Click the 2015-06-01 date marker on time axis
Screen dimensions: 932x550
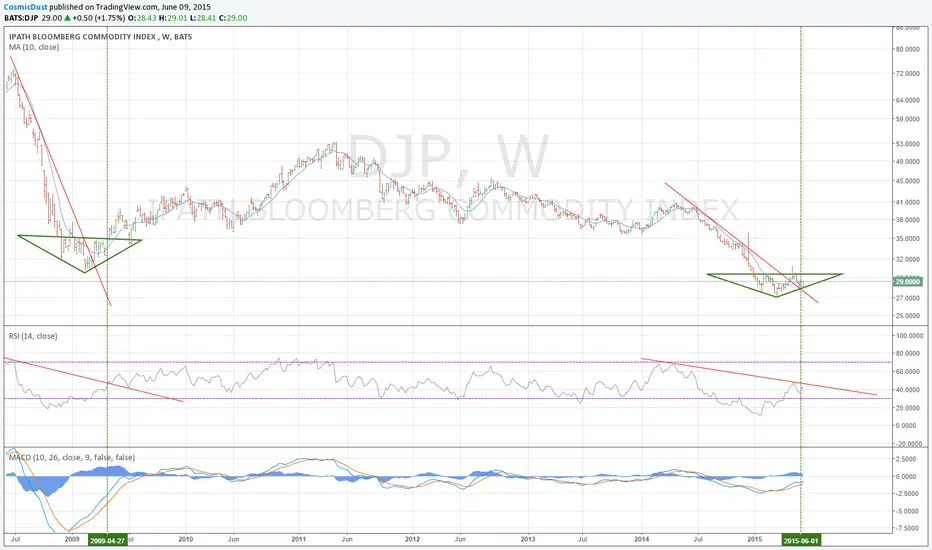pyautogui.click(x=801, y=540)
